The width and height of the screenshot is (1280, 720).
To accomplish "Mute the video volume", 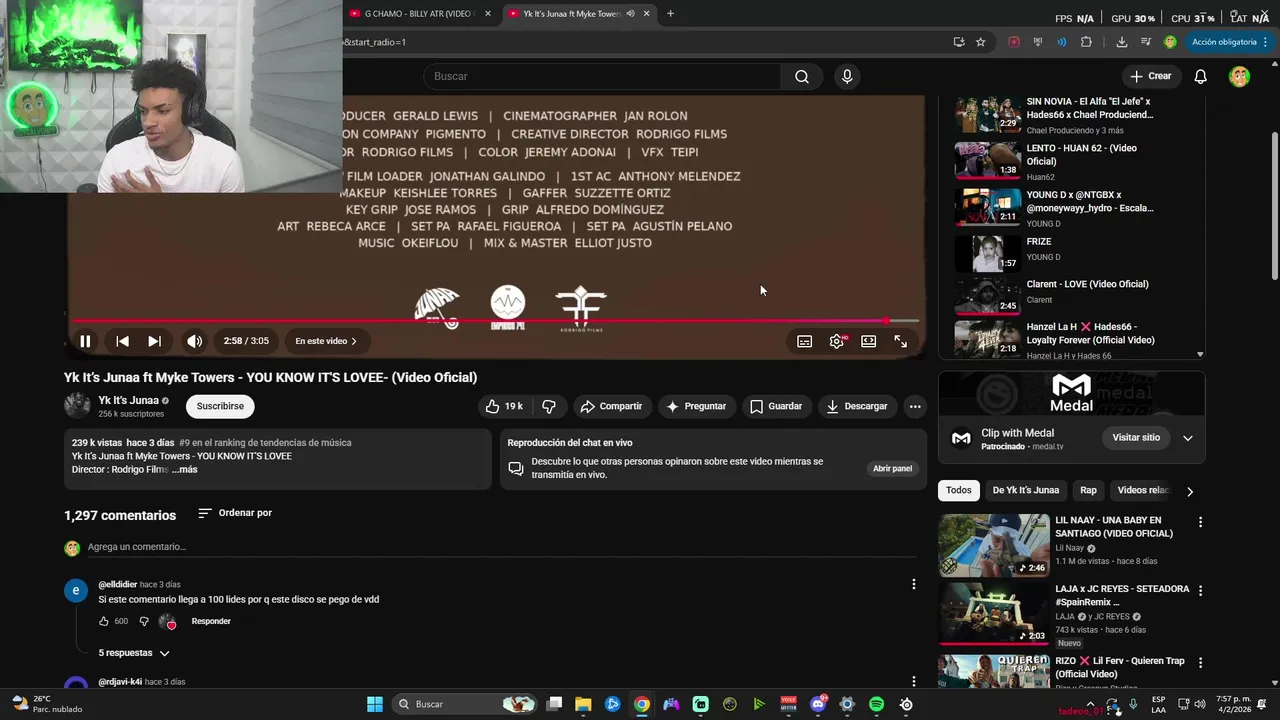I will 194,341.
